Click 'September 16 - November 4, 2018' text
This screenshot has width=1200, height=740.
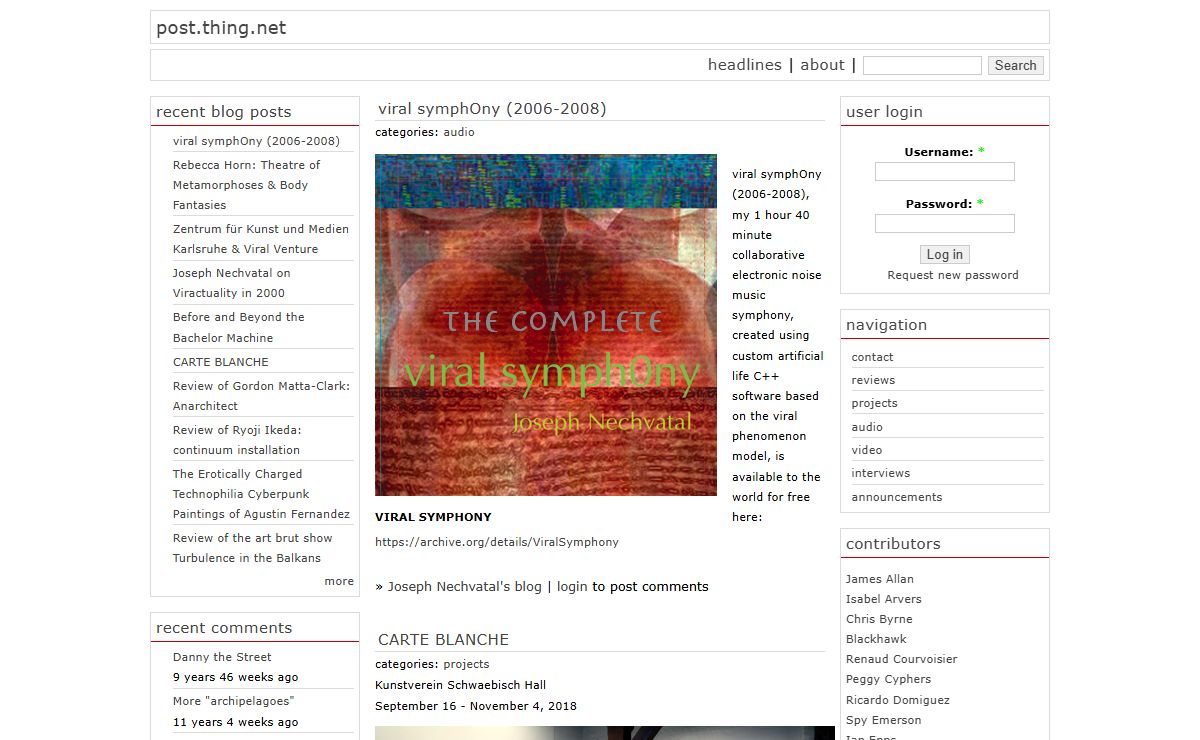click(476, 706)
